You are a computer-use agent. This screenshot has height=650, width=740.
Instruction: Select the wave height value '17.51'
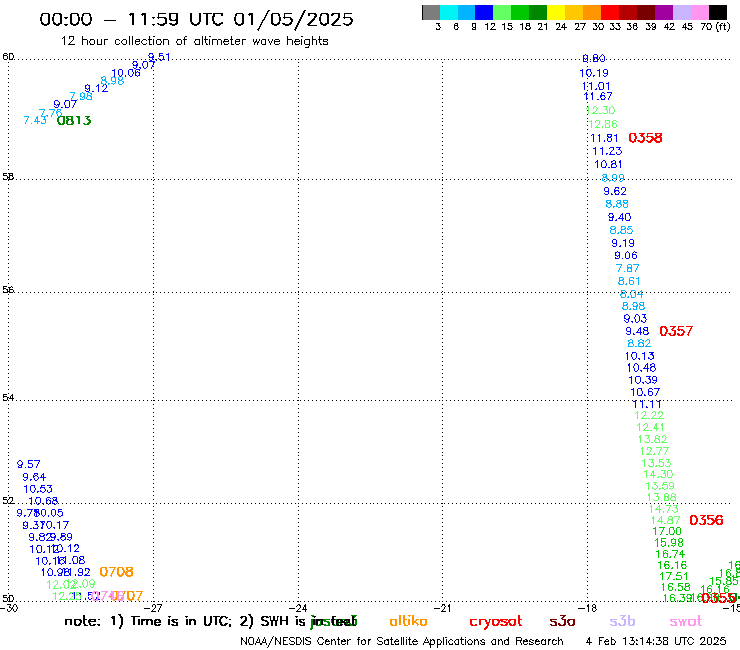(x=673, y=576)
